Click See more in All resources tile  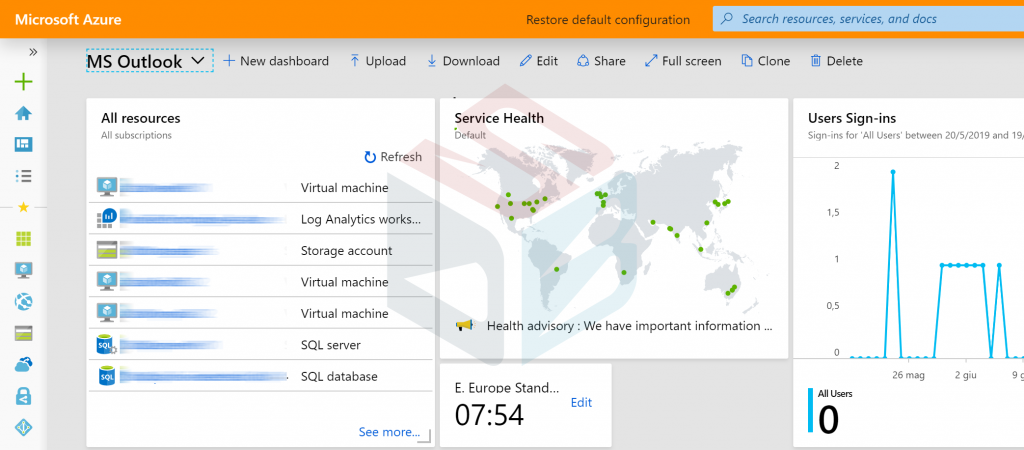(x=389, y=432)
